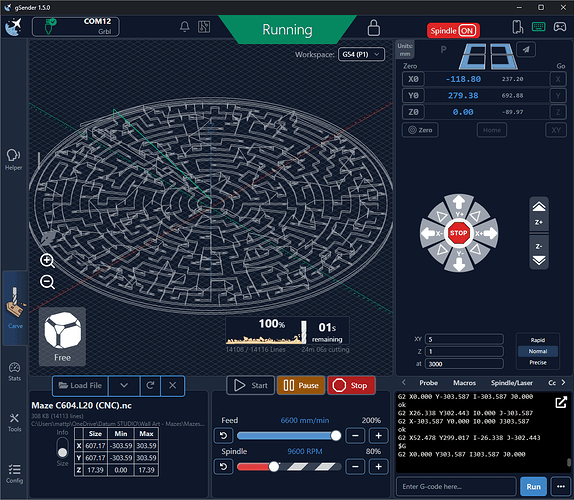Image resolution: width=574 pixels, height=500 pixels.
Task: Switch to the Macros tab
Action: click(464, 383)
